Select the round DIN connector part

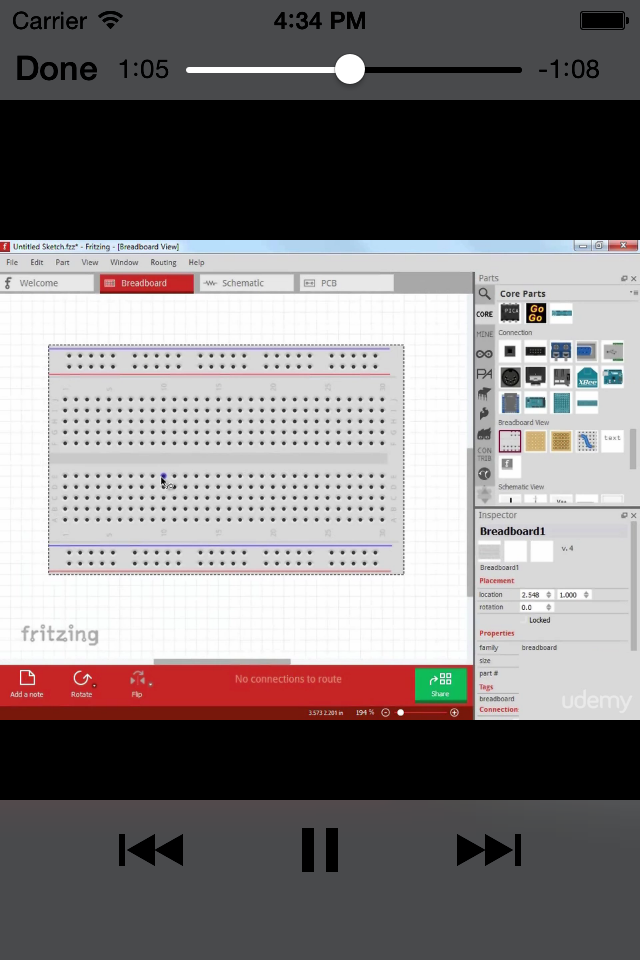click(510, 377)
